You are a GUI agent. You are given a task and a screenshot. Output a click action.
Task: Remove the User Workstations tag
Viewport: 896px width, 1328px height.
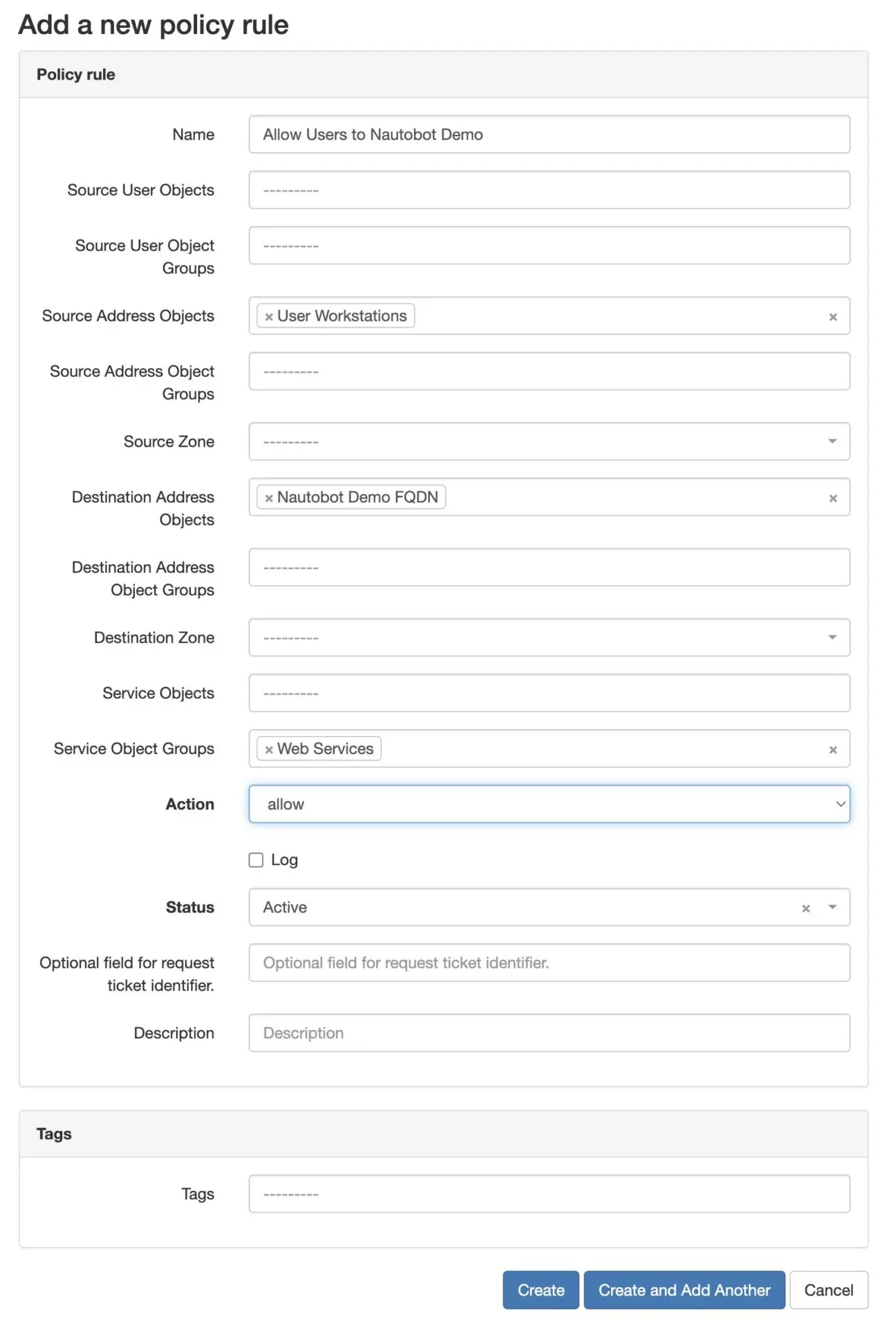pos(269,317)
